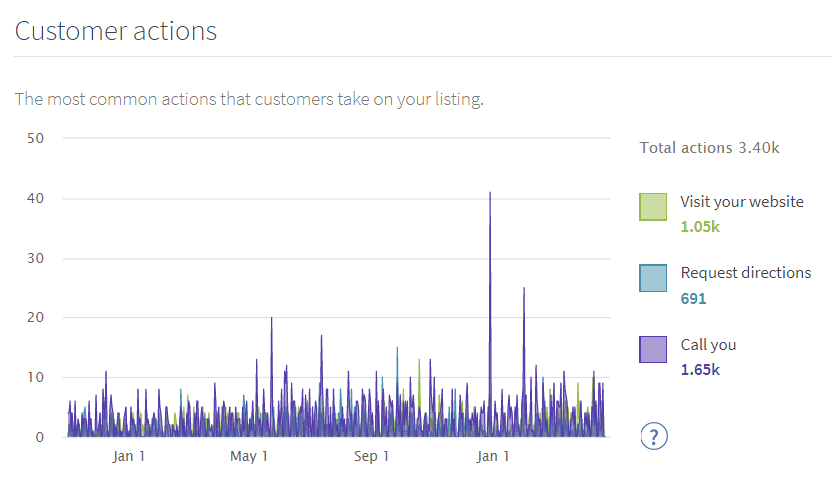The width and height of the screenshot is (832, 491).
Task: Click the Total actions 3.40k text
Action: (709, 148)
